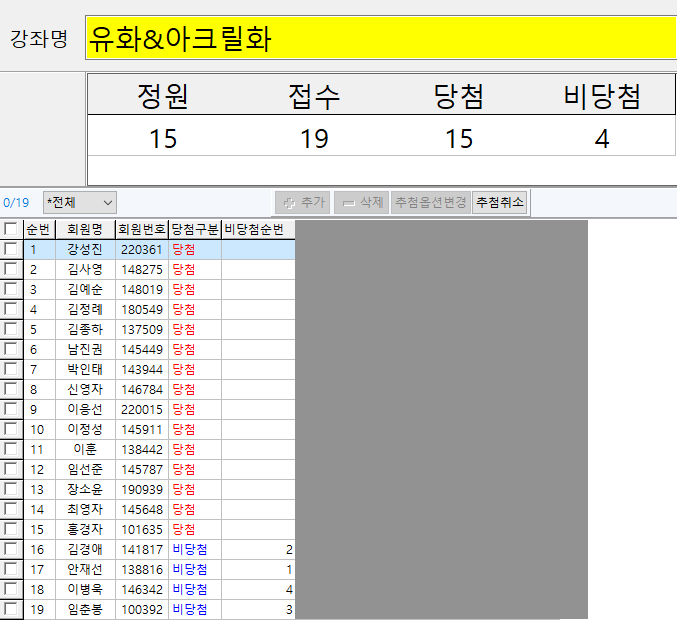
Task: Check the box for row 16 김경애
Action: (10, 549)
